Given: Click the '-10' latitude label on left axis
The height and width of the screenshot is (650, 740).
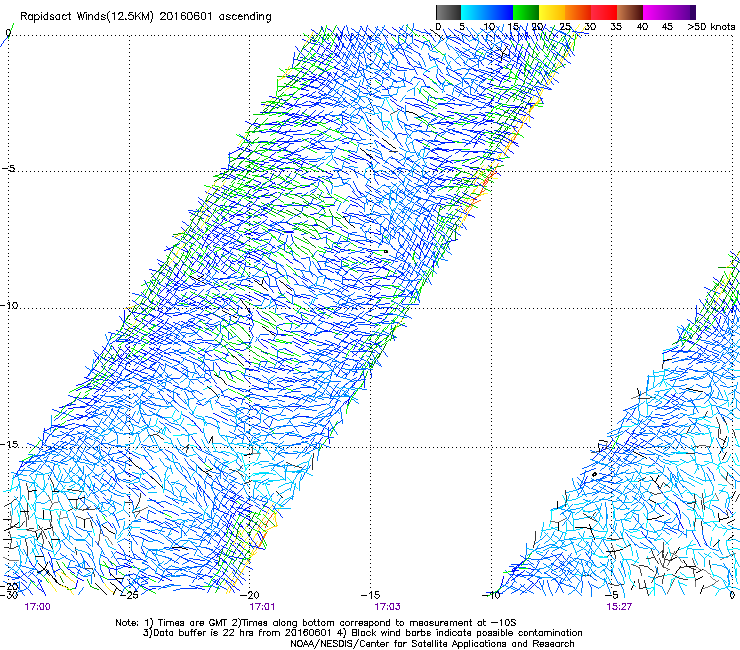Looking at the screenshot, I should click(9, 305).
